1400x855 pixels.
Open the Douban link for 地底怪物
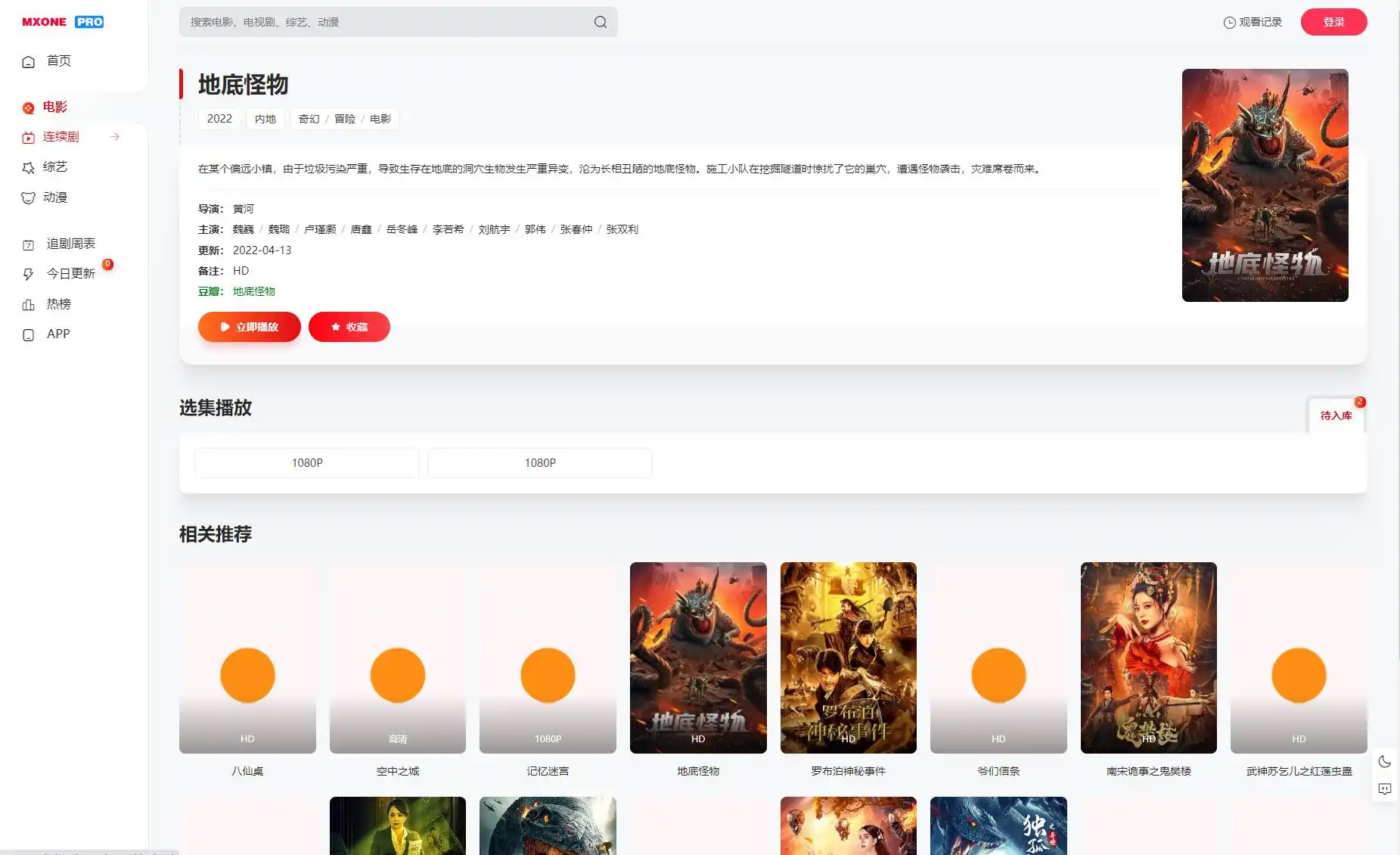(253, 291)
